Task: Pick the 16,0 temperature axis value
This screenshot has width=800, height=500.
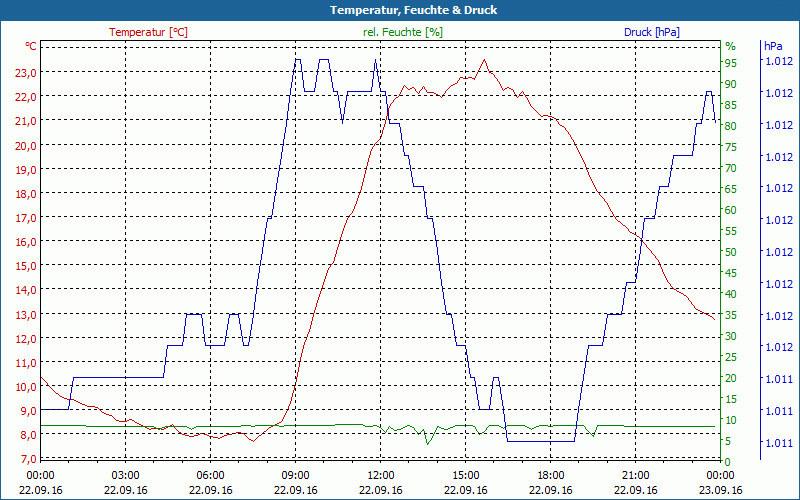Action: point(26,242)
